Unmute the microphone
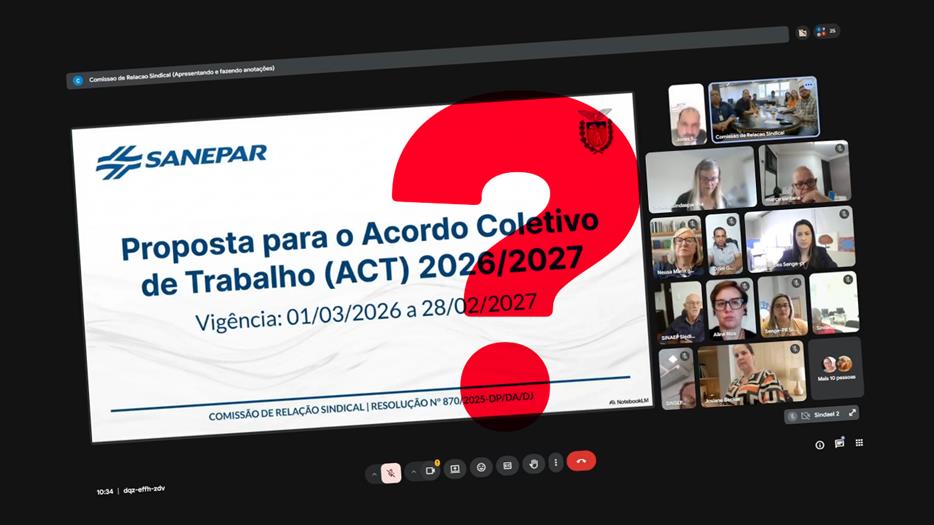The image size is (934, 525). pyautogui.click(x=392, y=472)
